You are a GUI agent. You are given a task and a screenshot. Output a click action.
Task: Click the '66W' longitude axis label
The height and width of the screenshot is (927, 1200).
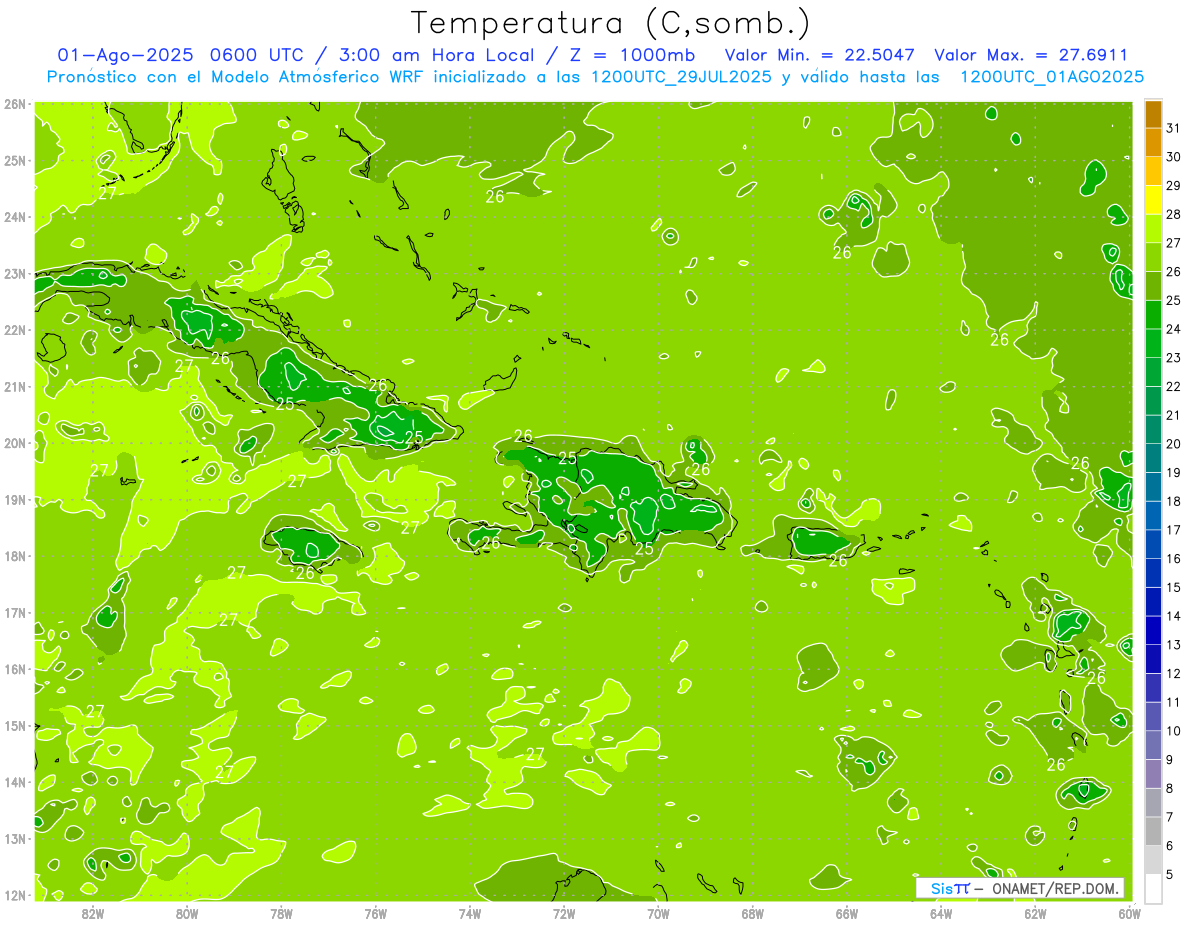click(x=846, y=913)
